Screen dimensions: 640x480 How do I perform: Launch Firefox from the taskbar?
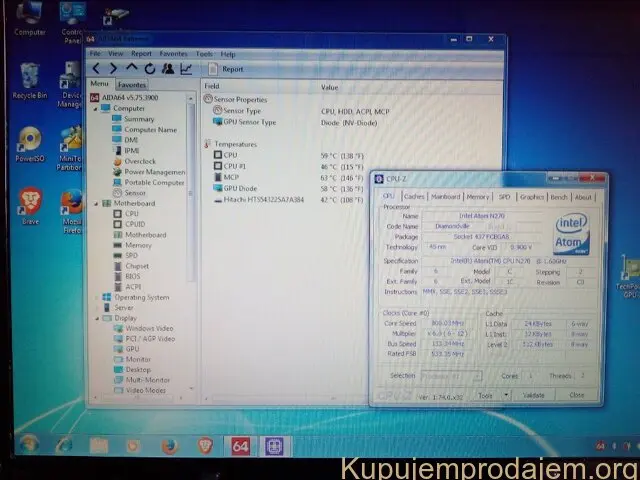pos(170,445)
